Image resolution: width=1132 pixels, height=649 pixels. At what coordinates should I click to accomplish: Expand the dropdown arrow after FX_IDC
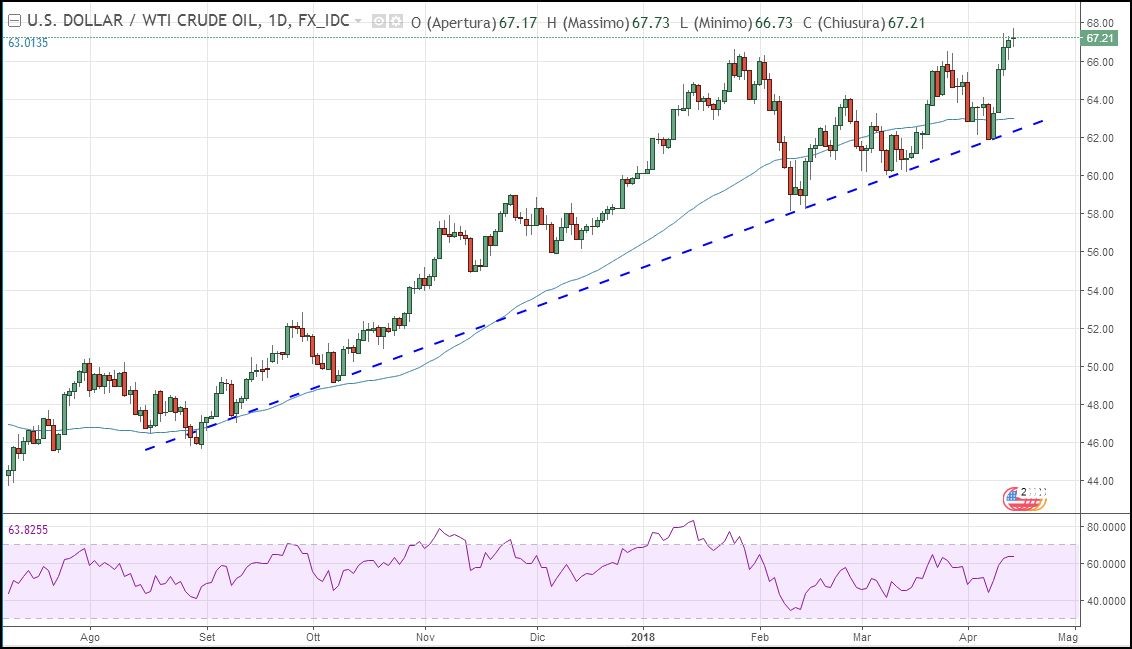tap(358, 20)
